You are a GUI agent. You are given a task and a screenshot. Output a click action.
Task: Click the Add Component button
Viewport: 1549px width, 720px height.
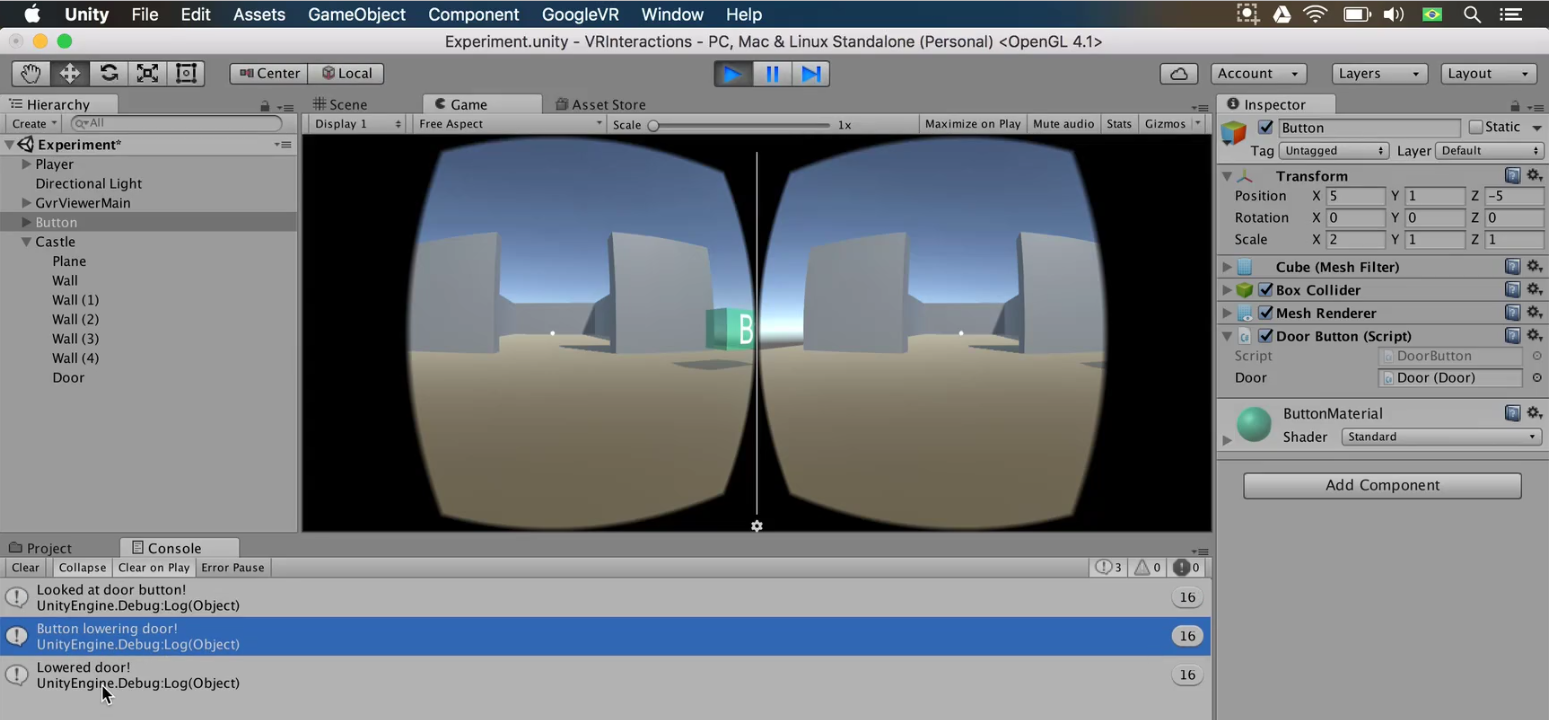point(1382,485)
